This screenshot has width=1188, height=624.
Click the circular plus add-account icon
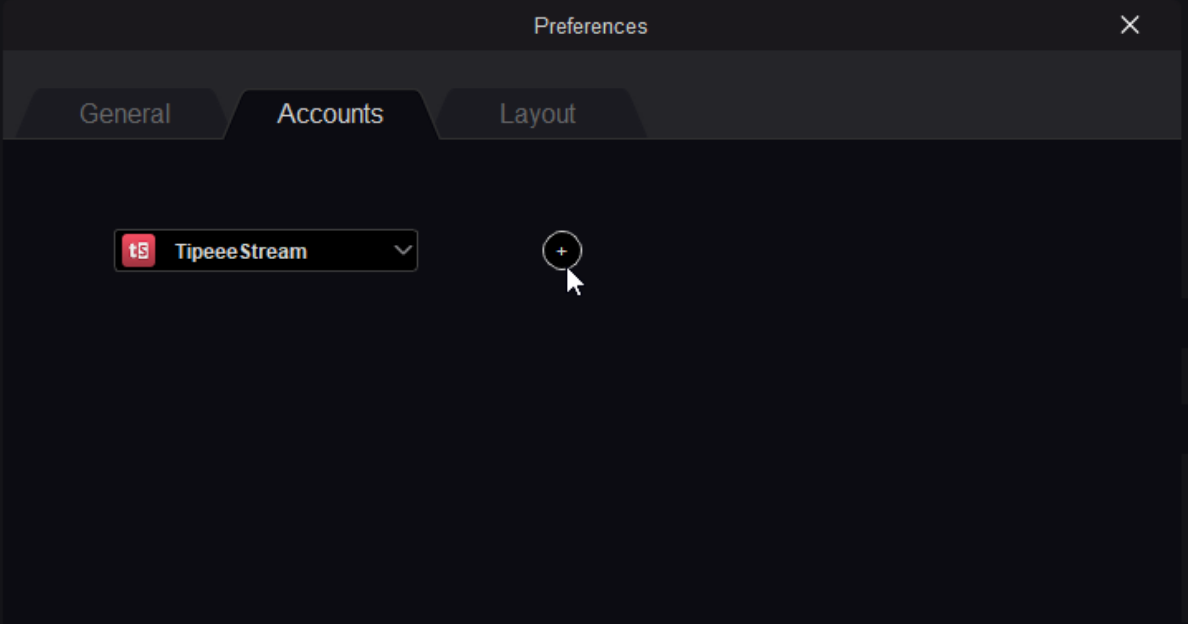(561, 251)
